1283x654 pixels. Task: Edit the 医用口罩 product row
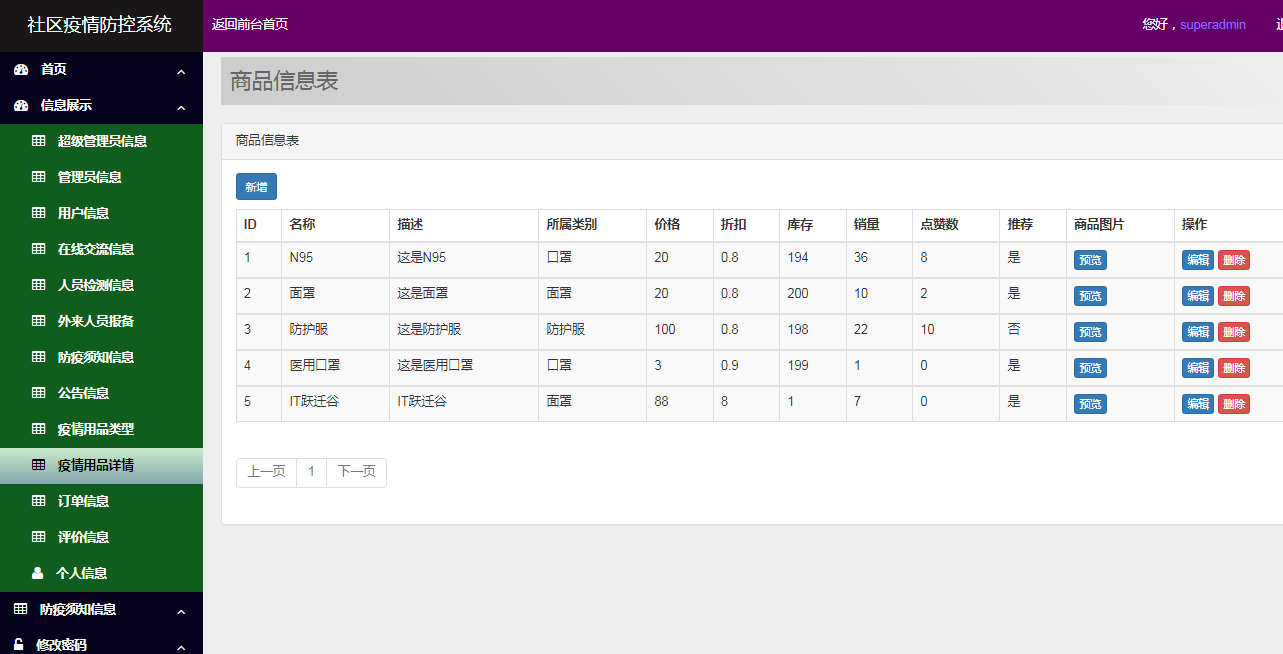click(x=1198, y=368)
